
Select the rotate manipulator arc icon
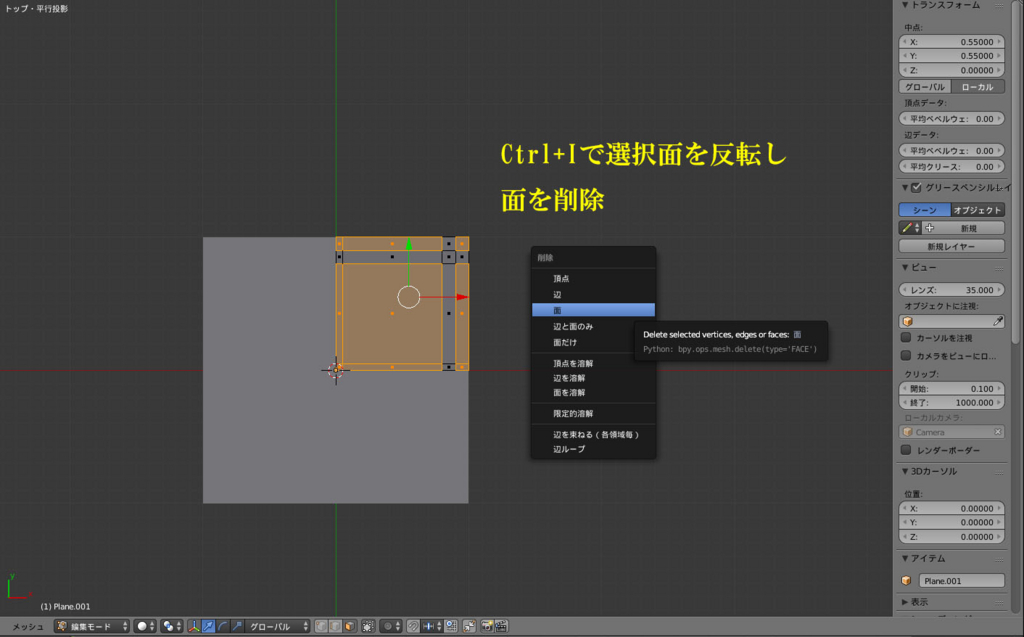(x=223, y=626)
